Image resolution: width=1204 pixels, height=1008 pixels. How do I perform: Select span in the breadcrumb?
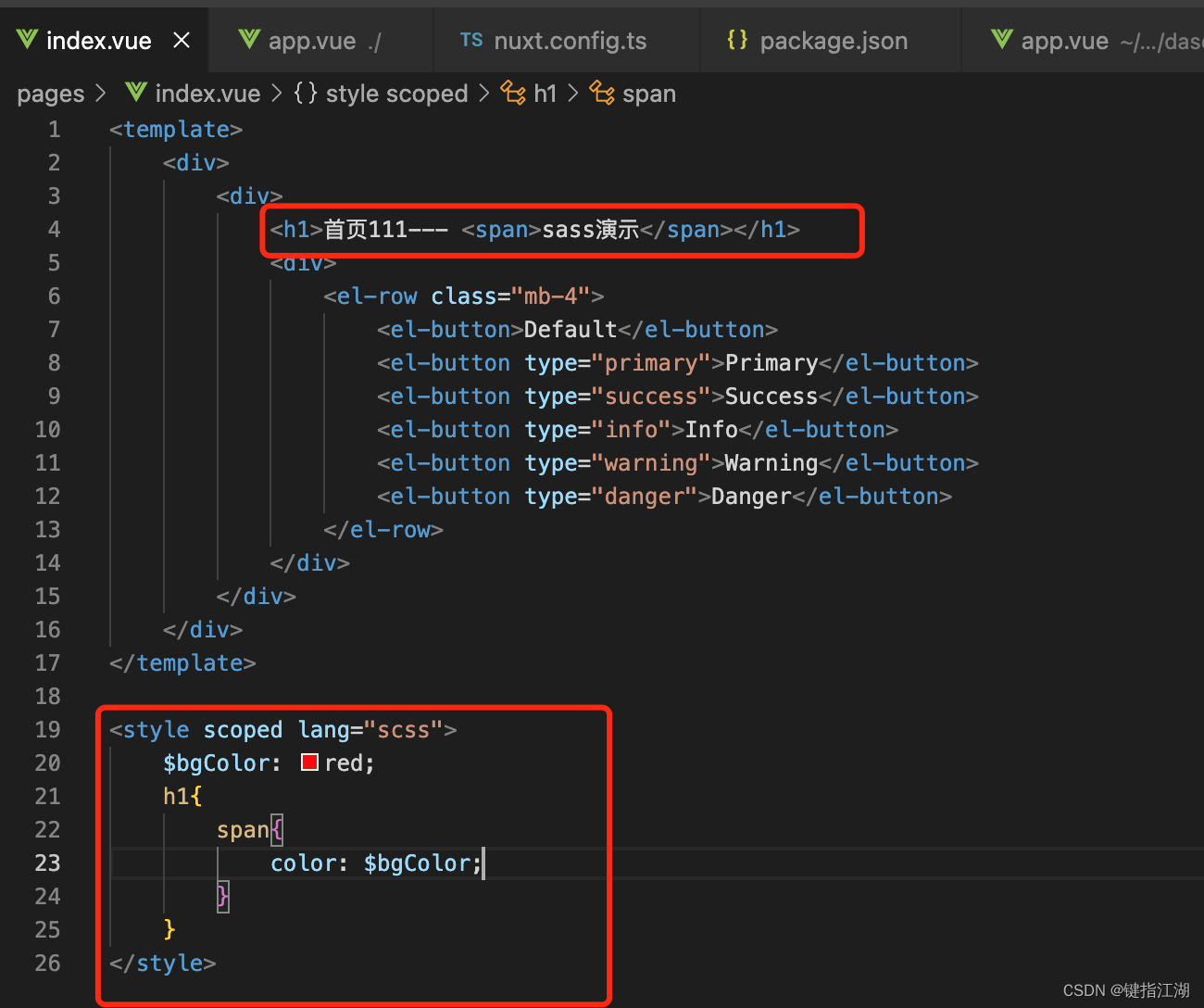[649, 94]
